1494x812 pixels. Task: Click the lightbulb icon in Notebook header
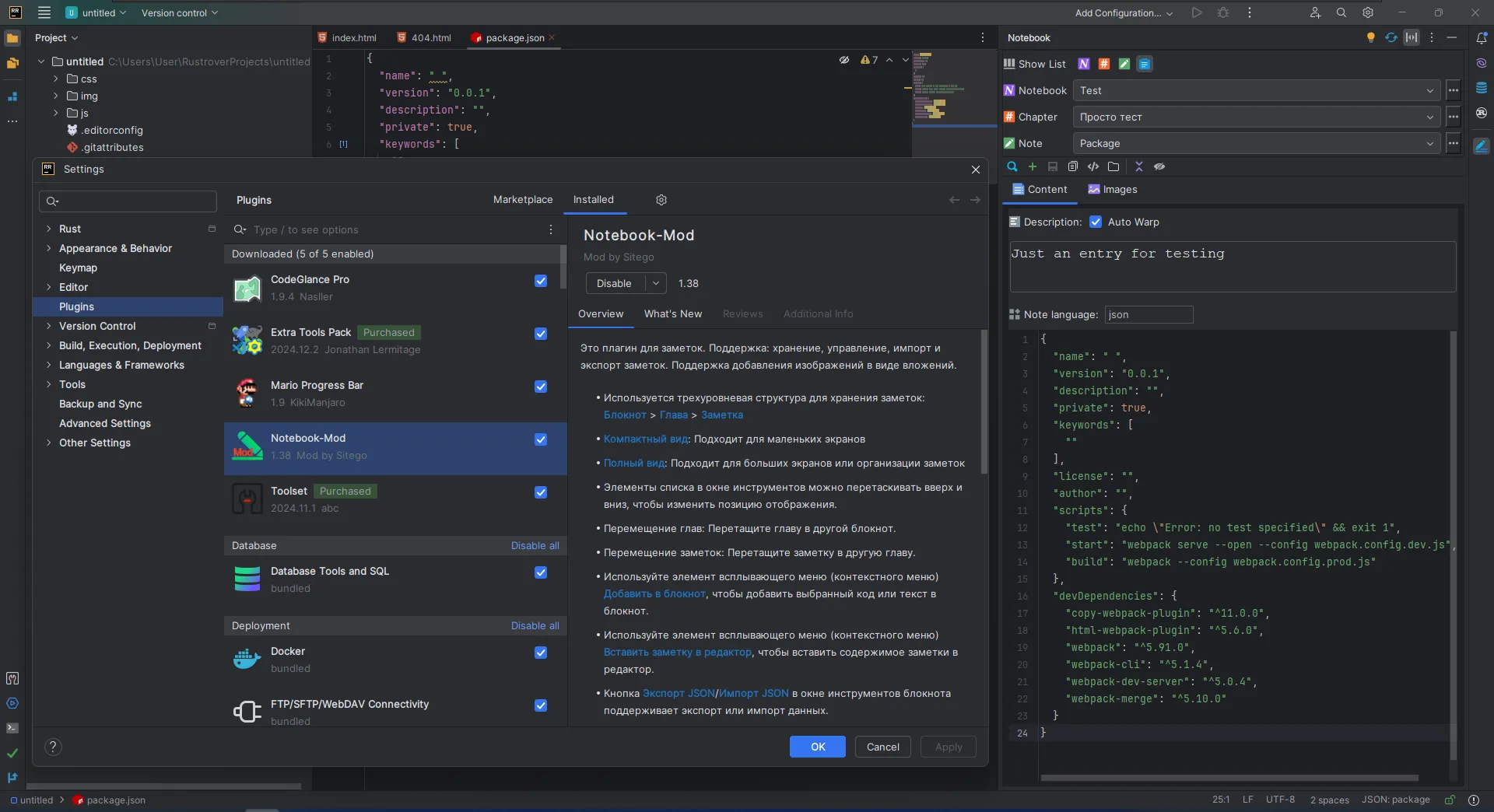click(1371, 37)
